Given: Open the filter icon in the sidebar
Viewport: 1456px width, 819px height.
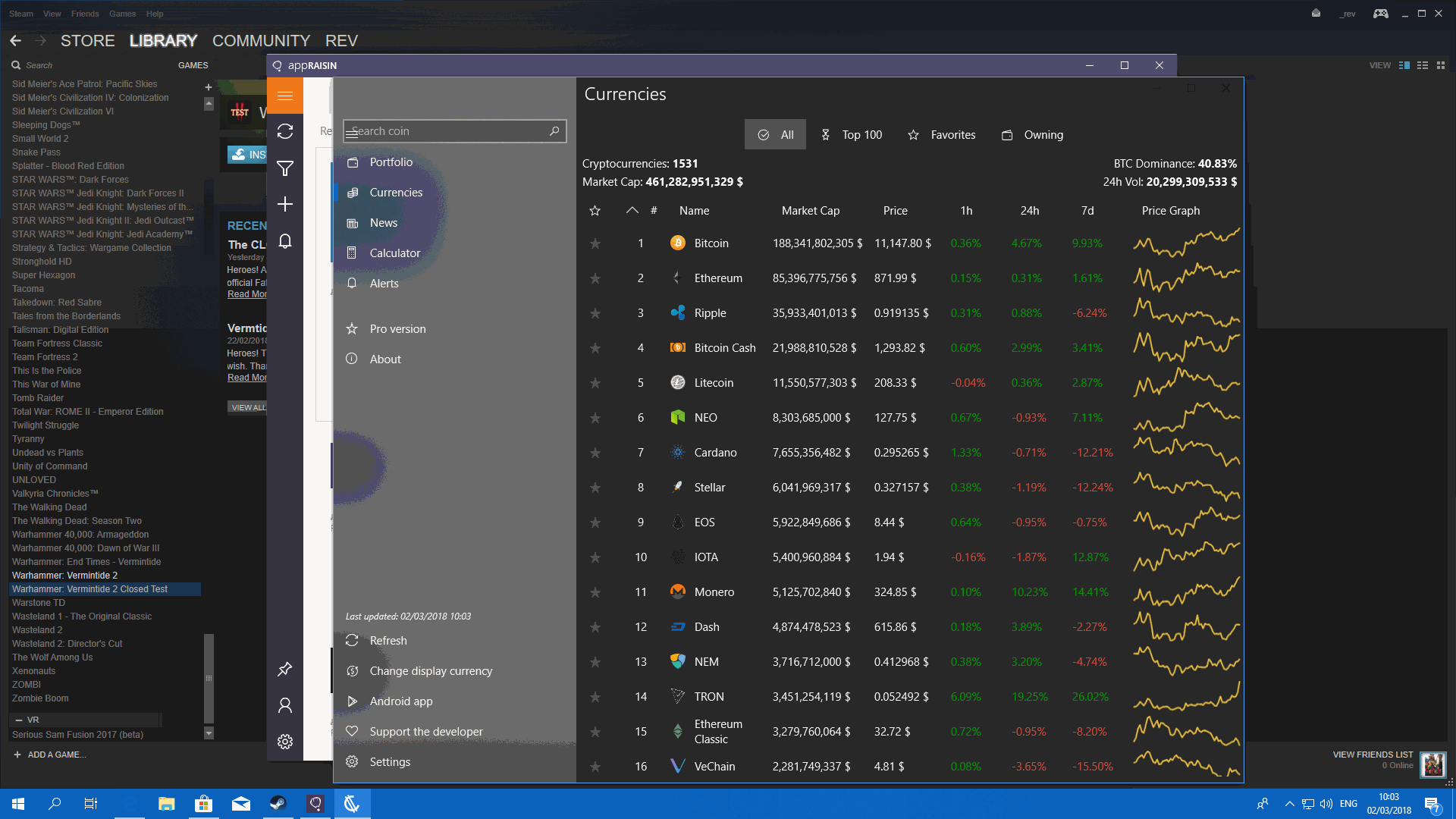Looking at the screenshot, I should 285,168.
